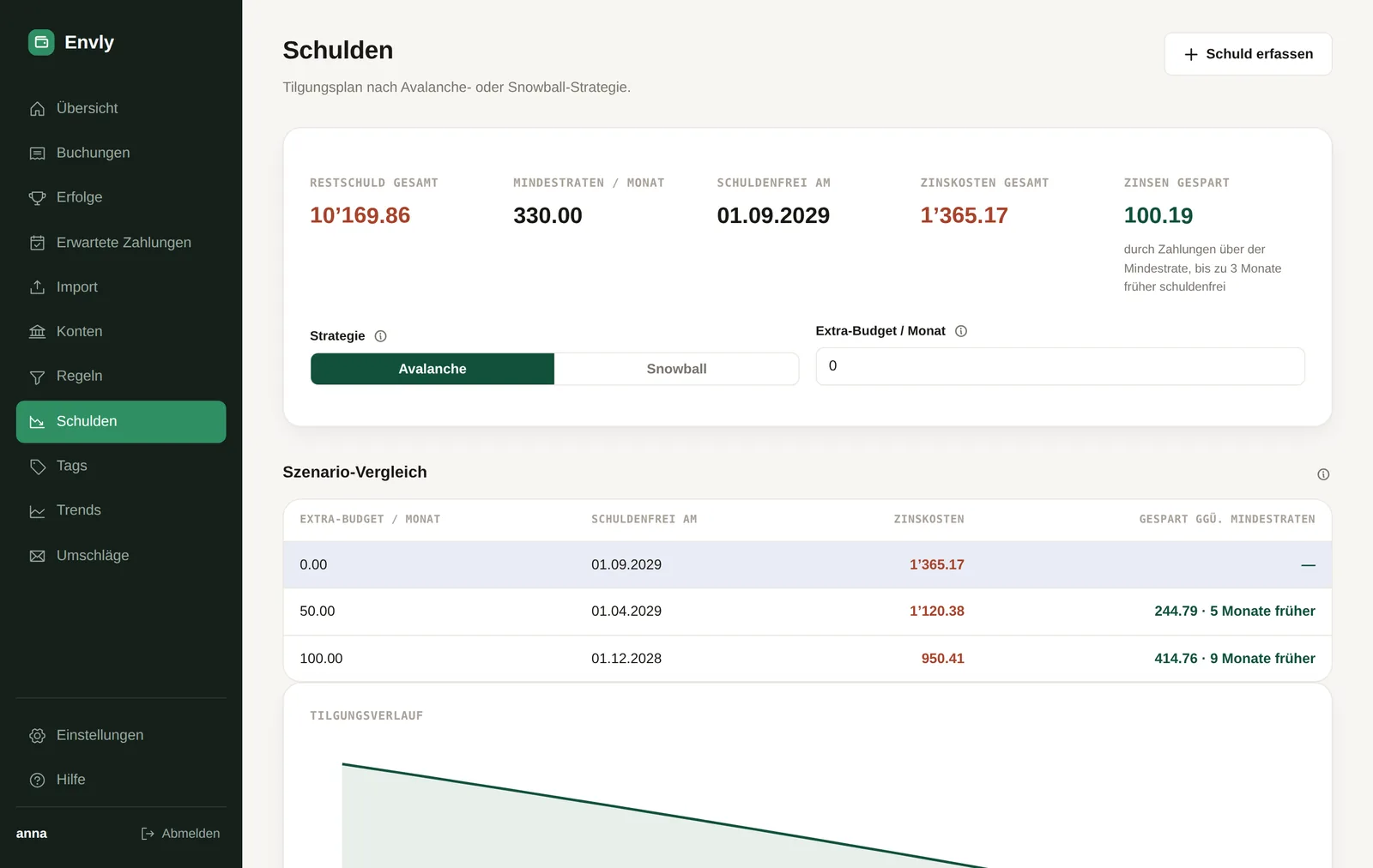
Task: Click the Extra-Budget / Monat input field
Action: point(1060,366)
